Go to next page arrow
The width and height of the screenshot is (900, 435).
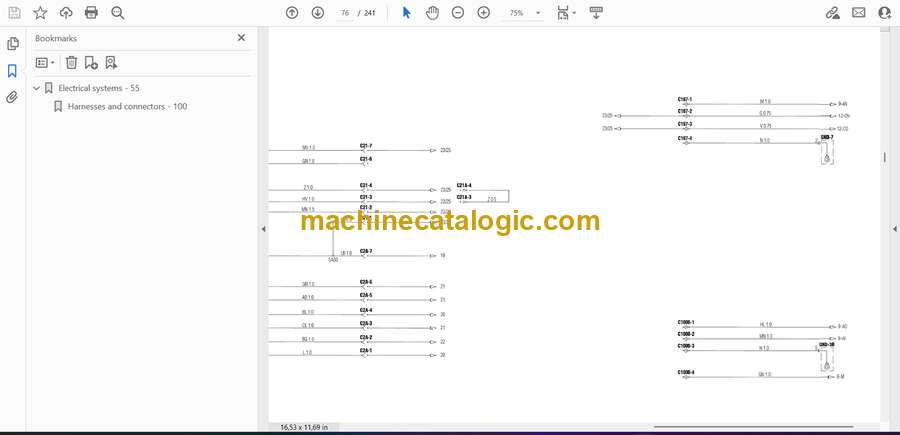317,13
